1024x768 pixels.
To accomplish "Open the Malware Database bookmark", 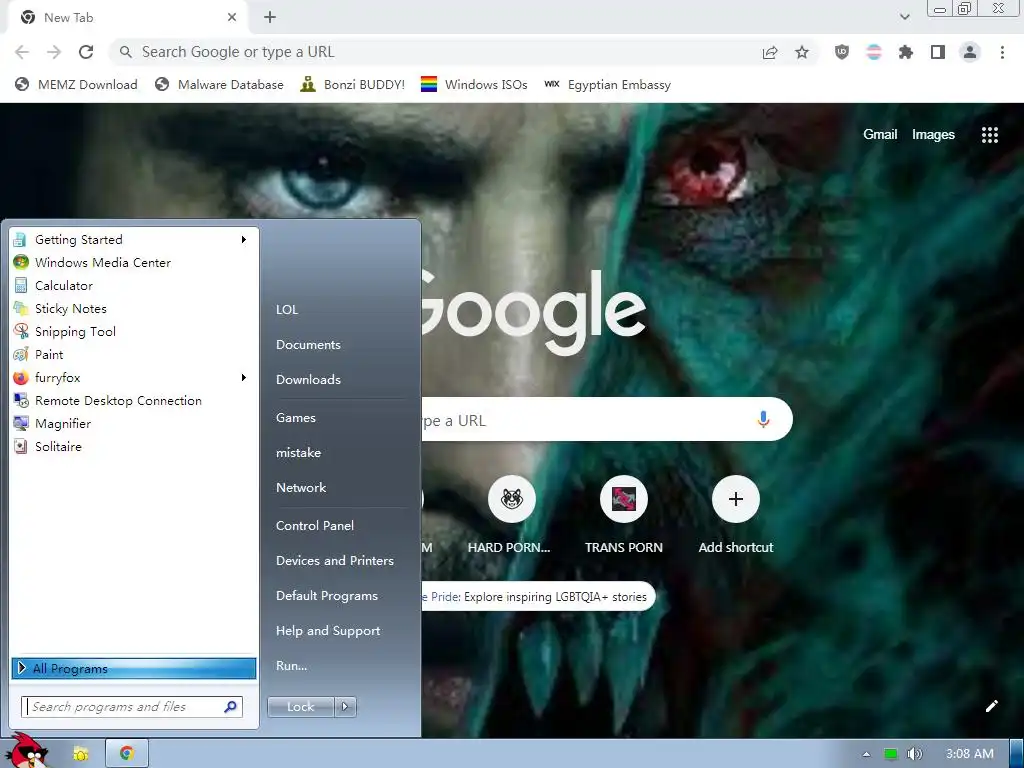I will pyautogui.click(x=219, y=85).
